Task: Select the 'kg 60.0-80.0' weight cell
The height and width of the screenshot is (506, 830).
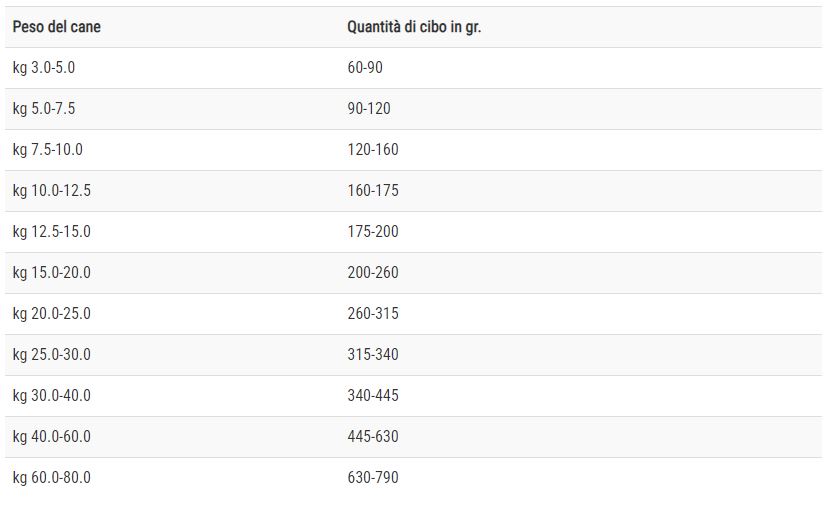Action: pyautogui.click(x=51, y=477)
